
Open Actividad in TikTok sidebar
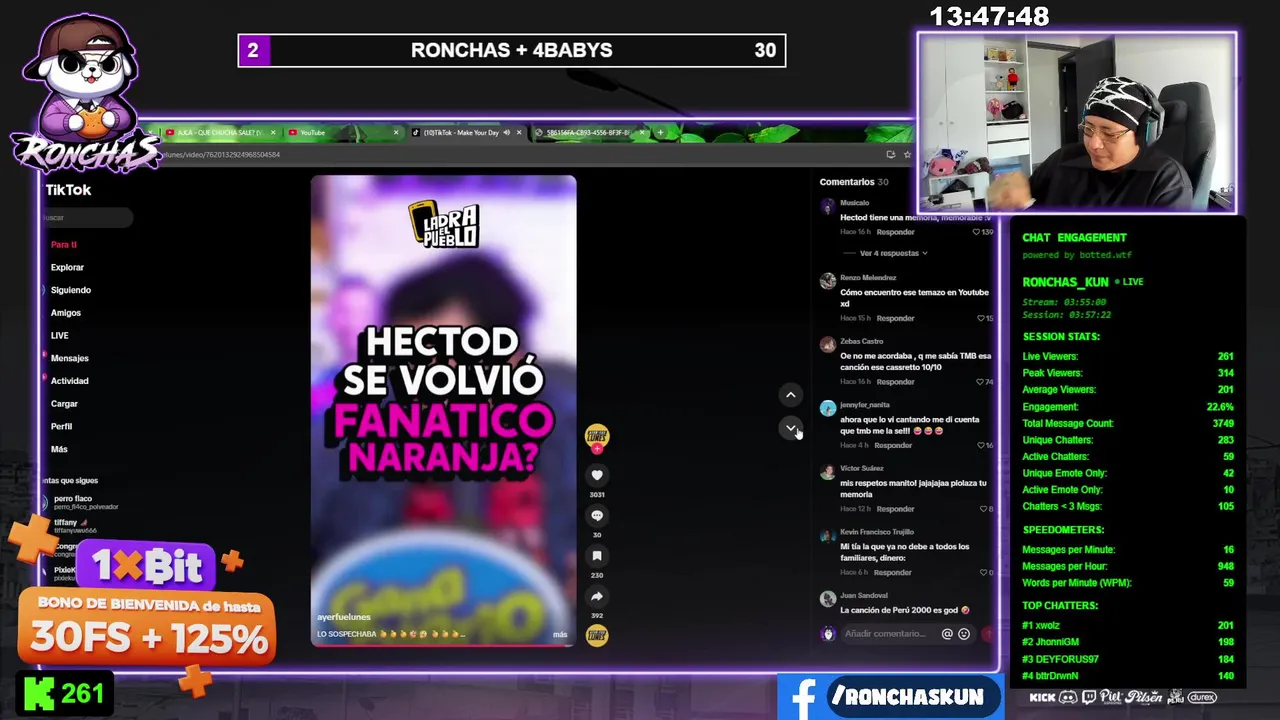pos(70,381)
